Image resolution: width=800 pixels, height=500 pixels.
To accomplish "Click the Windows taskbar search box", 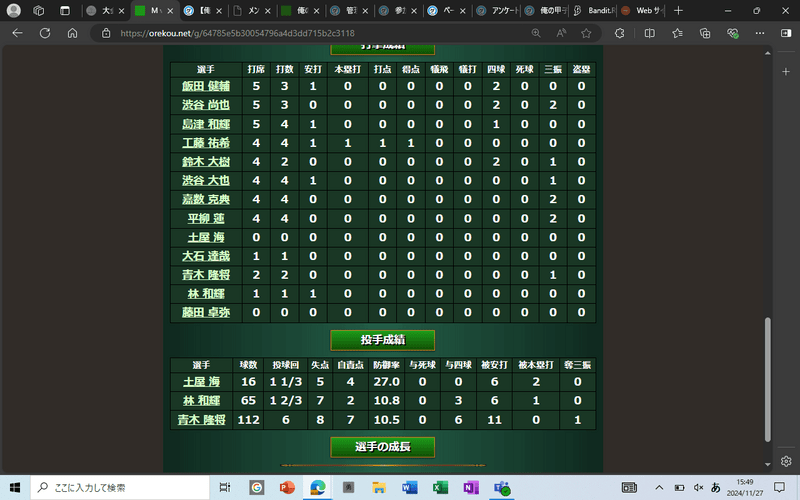I will (x=120, y=487).
